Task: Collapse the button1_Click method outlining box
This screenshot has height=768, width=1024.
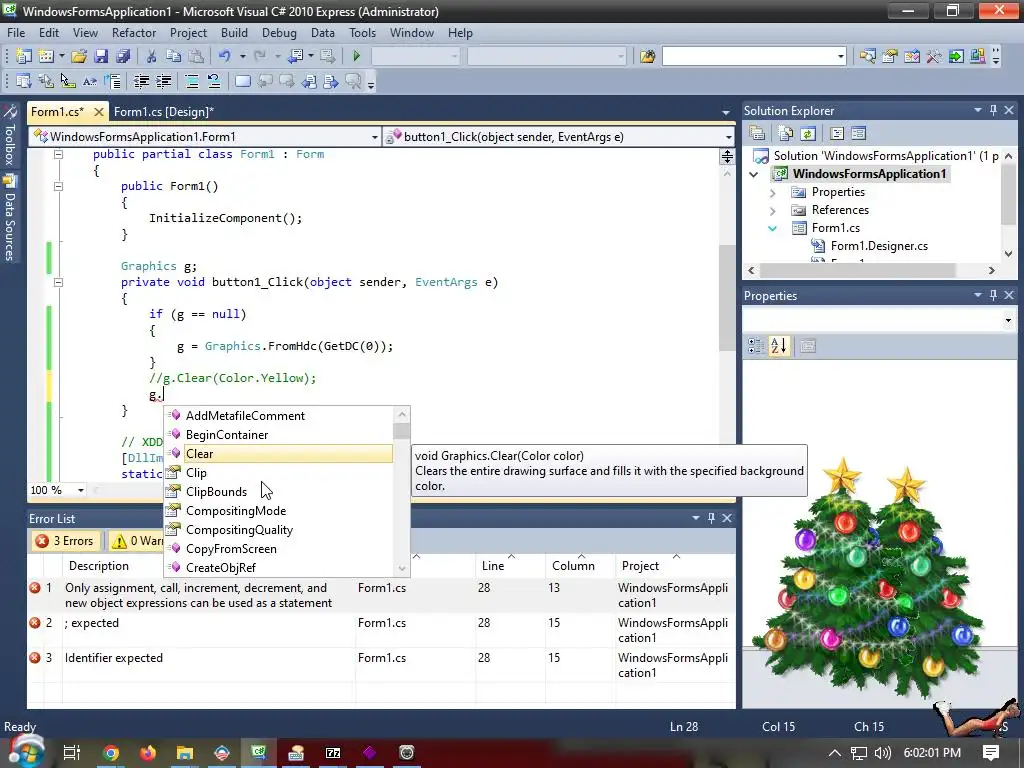Action: 58,282
